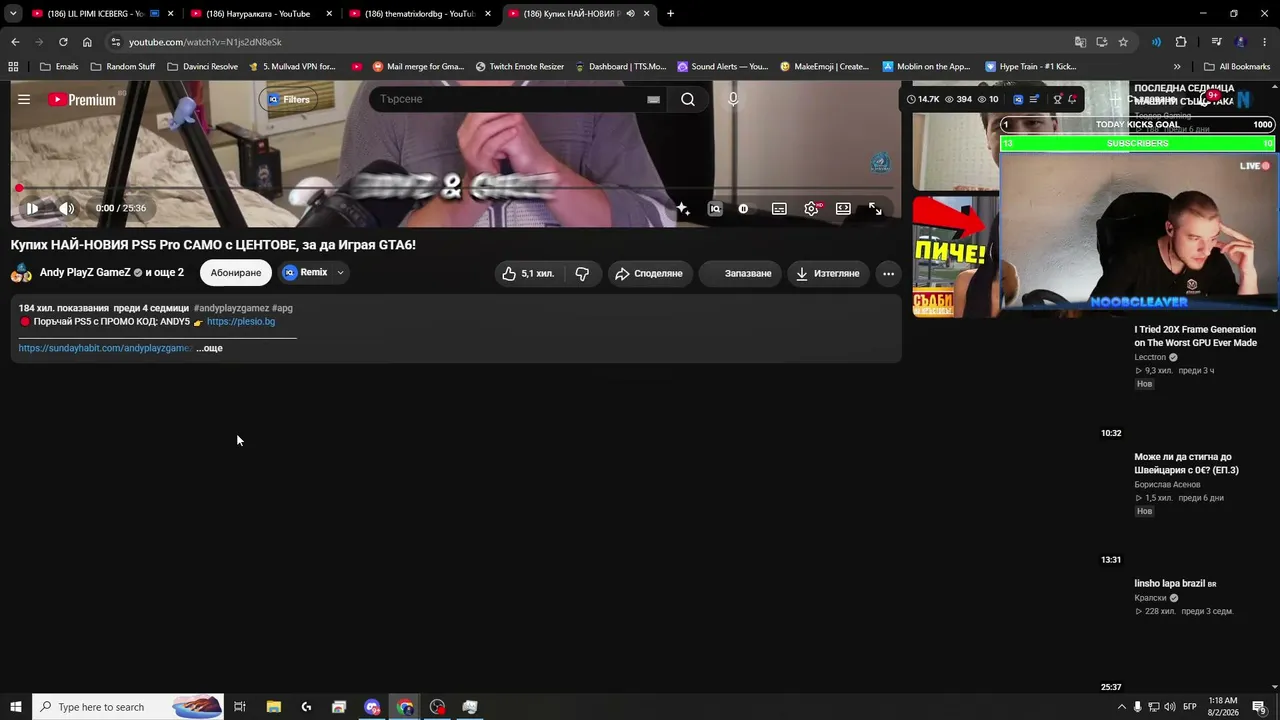Open linsho lapa brazil video
Image resolution: width=1280 pixels, height=720 pixels.
pyautogui.click(x=1175, y=583)
